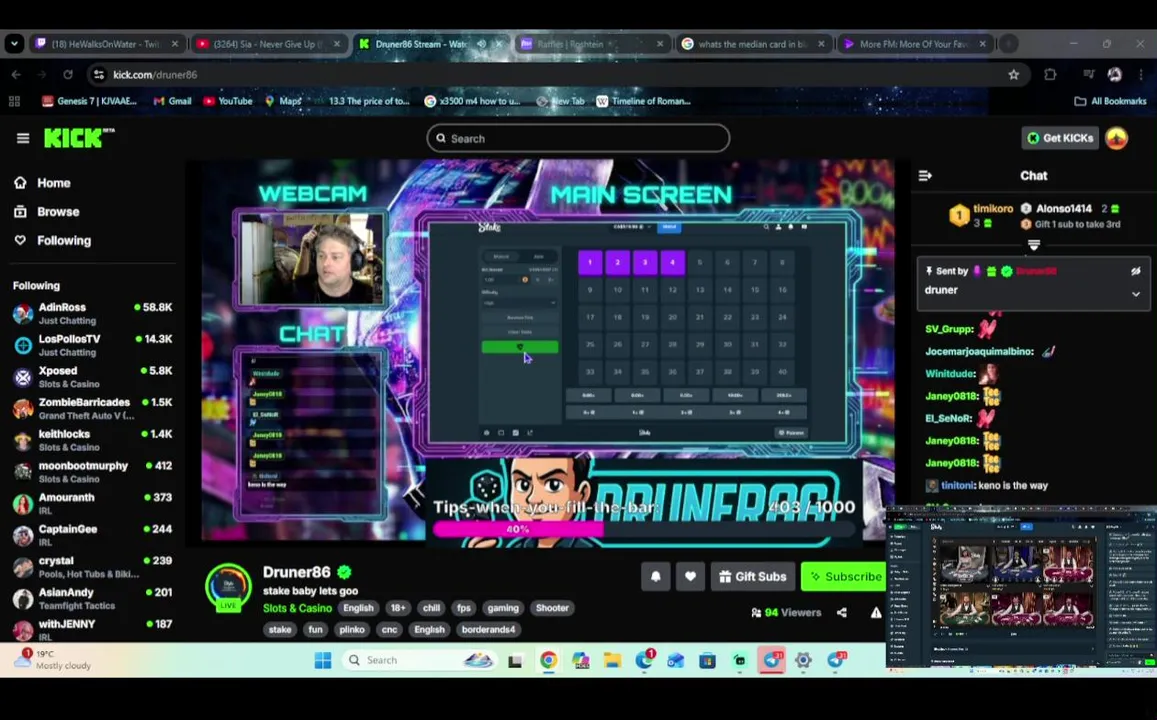Report stream with warning icon
This screenshot has width=1157, height=720.
click(876, 612)
